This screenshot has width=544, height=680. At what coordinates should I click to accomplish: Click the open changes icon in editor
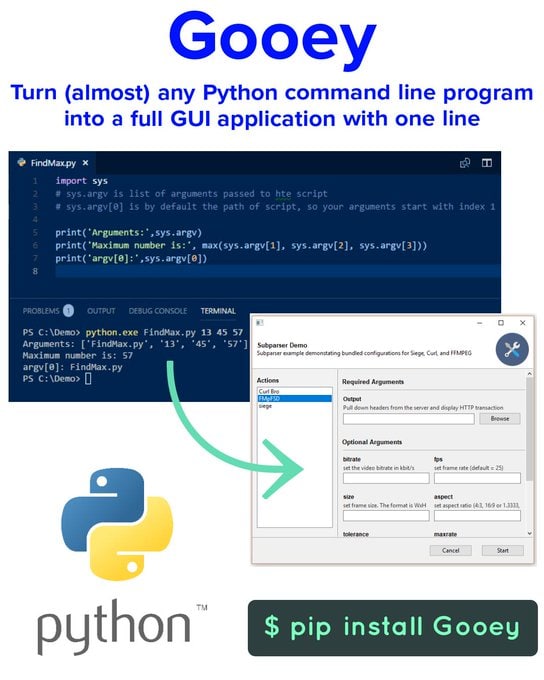point(465,163)
